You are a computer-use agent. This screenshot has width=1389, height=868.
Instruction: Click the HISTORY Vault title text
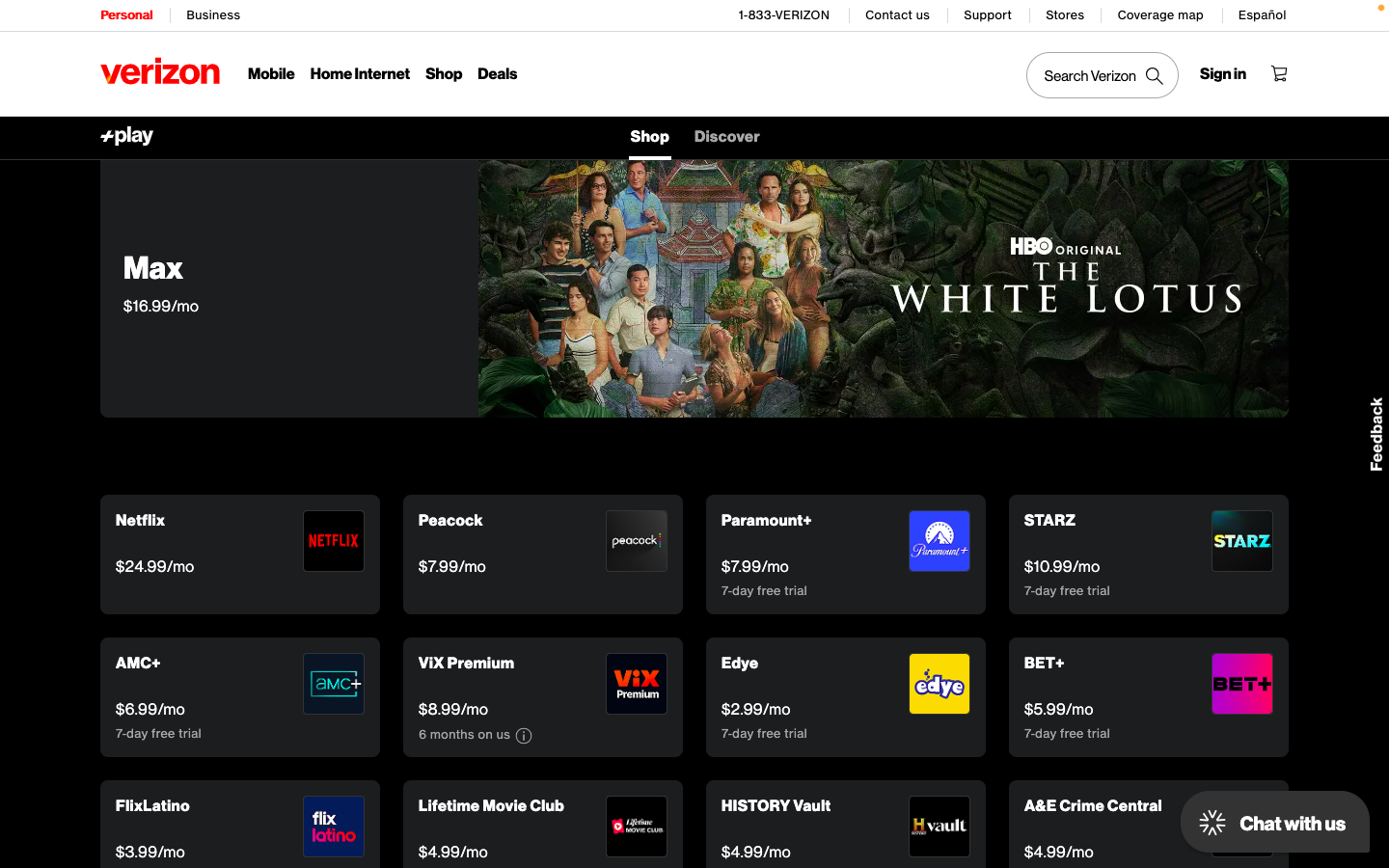click(x=776, y=806)
